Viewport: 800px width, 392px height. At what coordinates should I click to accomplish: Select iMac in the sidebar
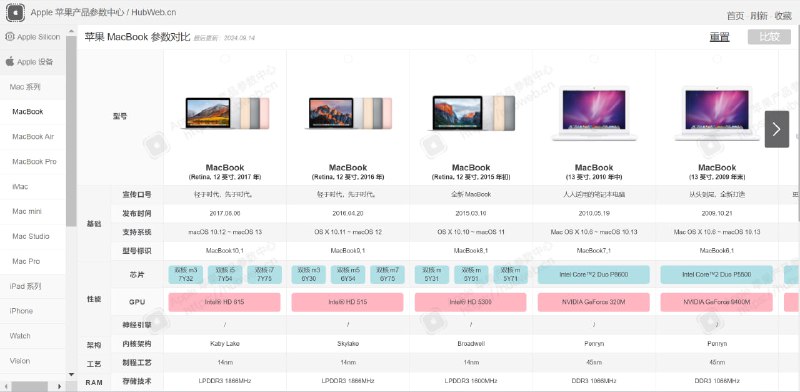click(33, 186)
